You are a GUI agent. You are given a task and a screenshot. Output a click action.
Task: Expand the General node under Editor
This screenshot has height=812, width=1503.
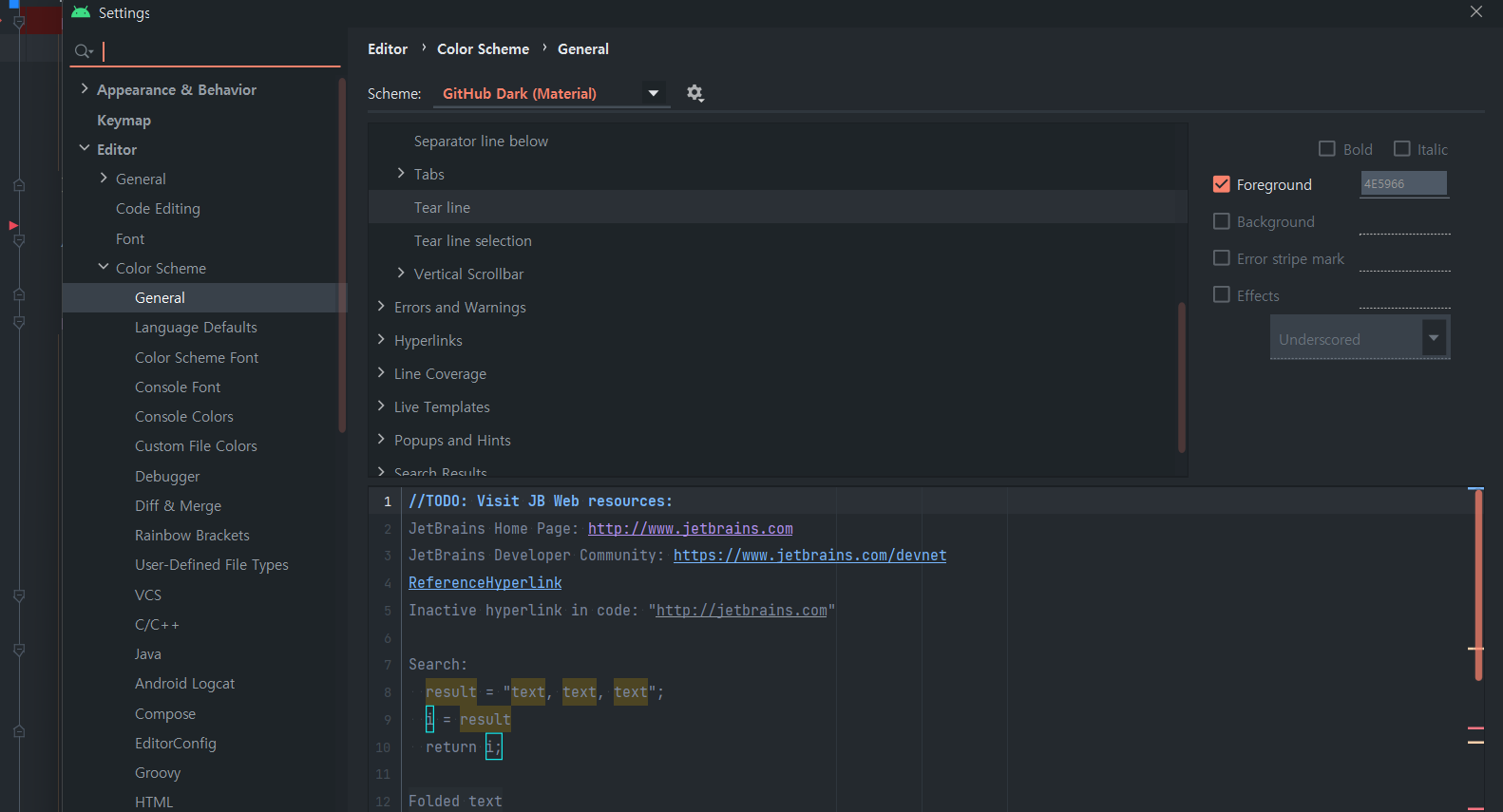(104, 178)
